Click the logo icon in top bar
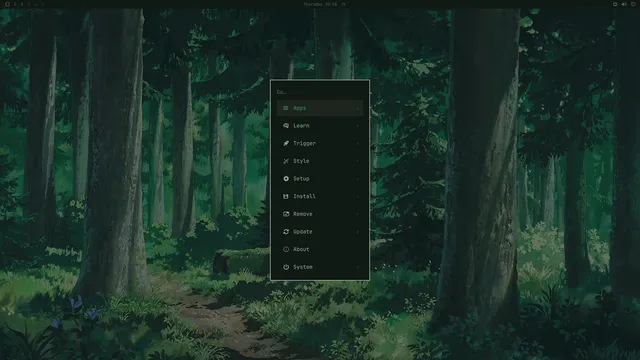The image size is (640, 360). coord(7,4)
